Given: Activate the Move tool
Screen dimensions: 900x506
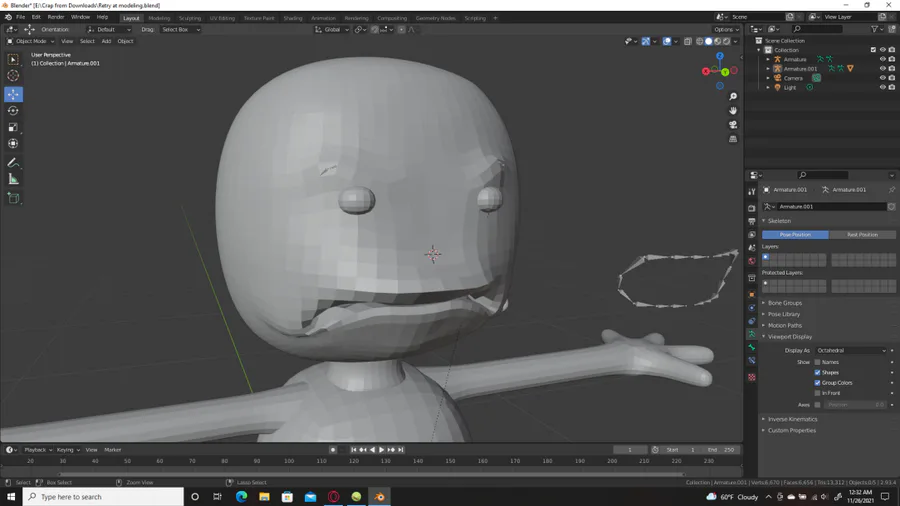Looking at the screenshot, I should pos(13,94).
